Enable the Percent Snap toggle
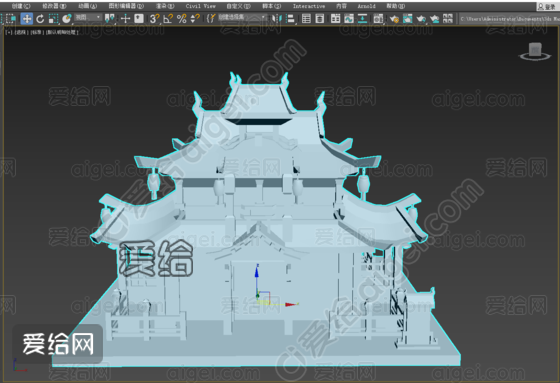The width and height of the screenshot is (560, 383). 181,19
